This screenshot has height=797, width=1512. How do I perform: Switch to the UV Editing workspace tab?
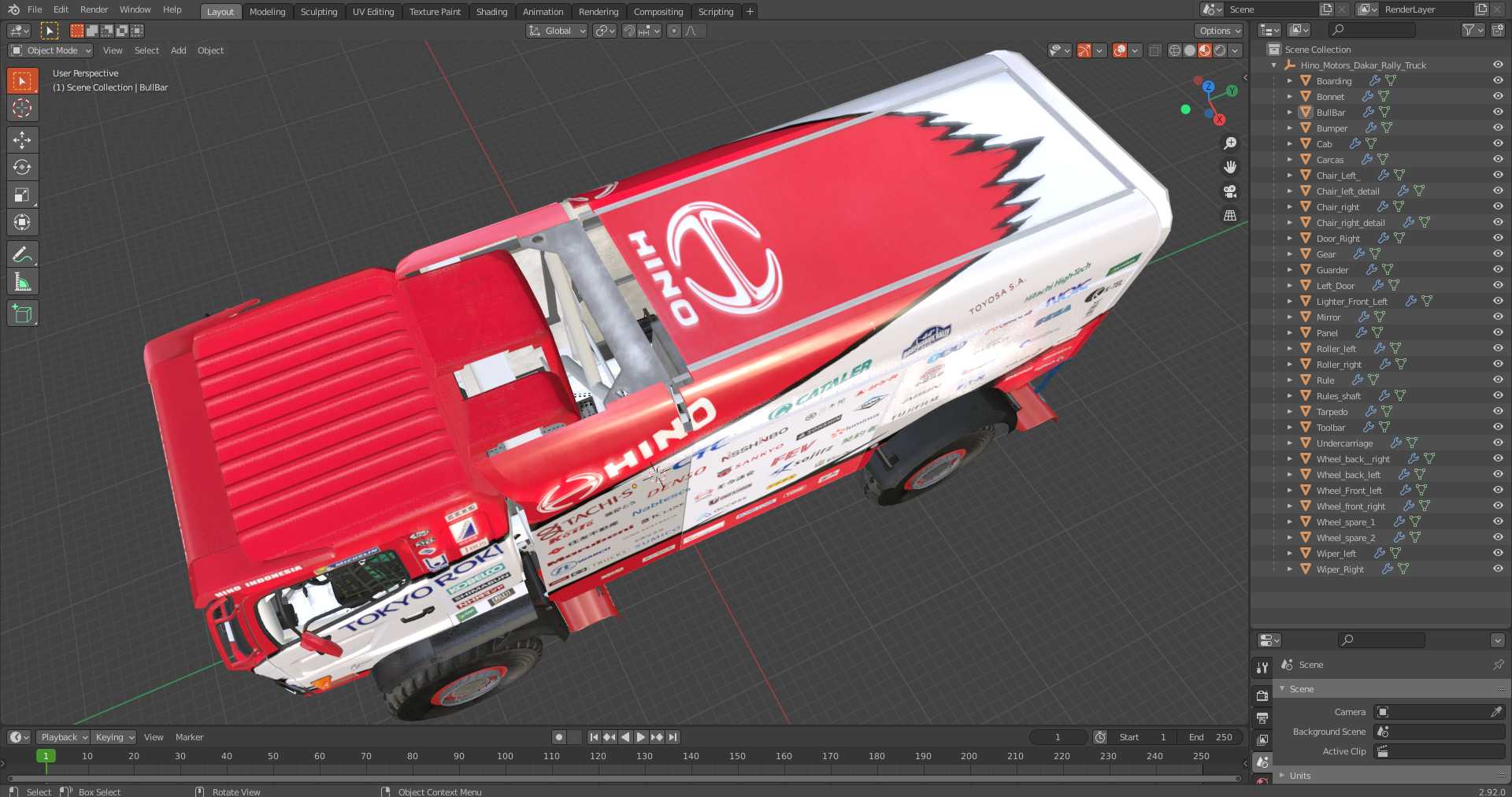(373, 12)
